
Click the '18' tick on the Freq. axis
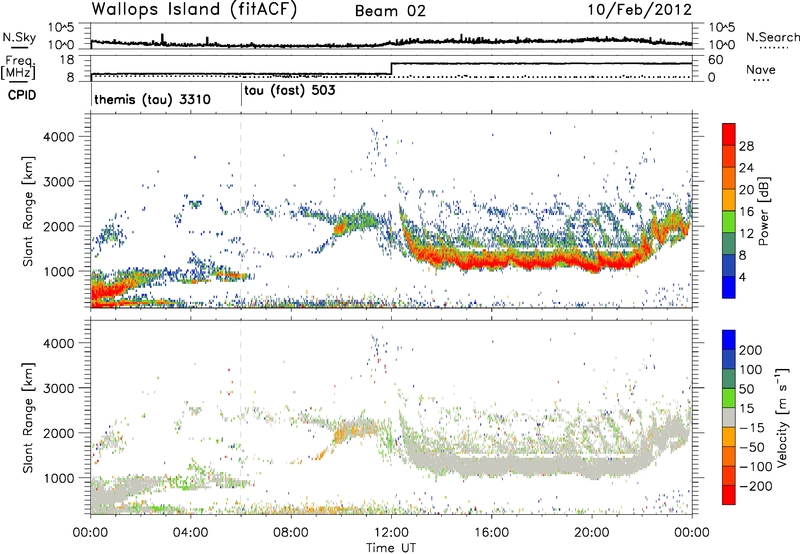click(67, 60)
